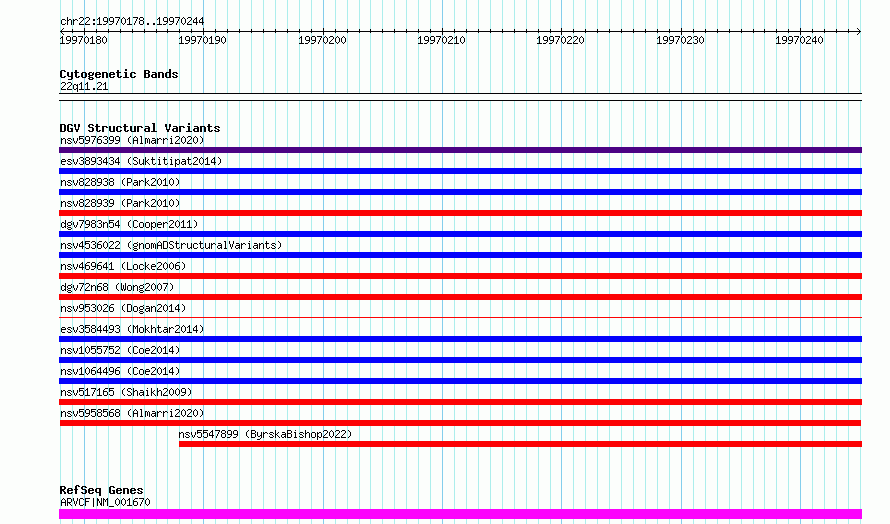
Task: Select the blue bar under nsv1055752
Action: tap(460, 360)
